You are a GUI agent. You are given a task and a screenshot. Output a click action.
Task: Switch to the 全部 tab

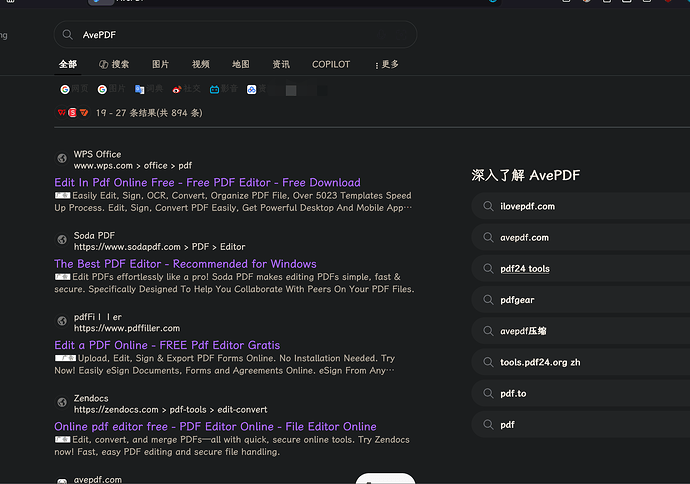point(68,64)
